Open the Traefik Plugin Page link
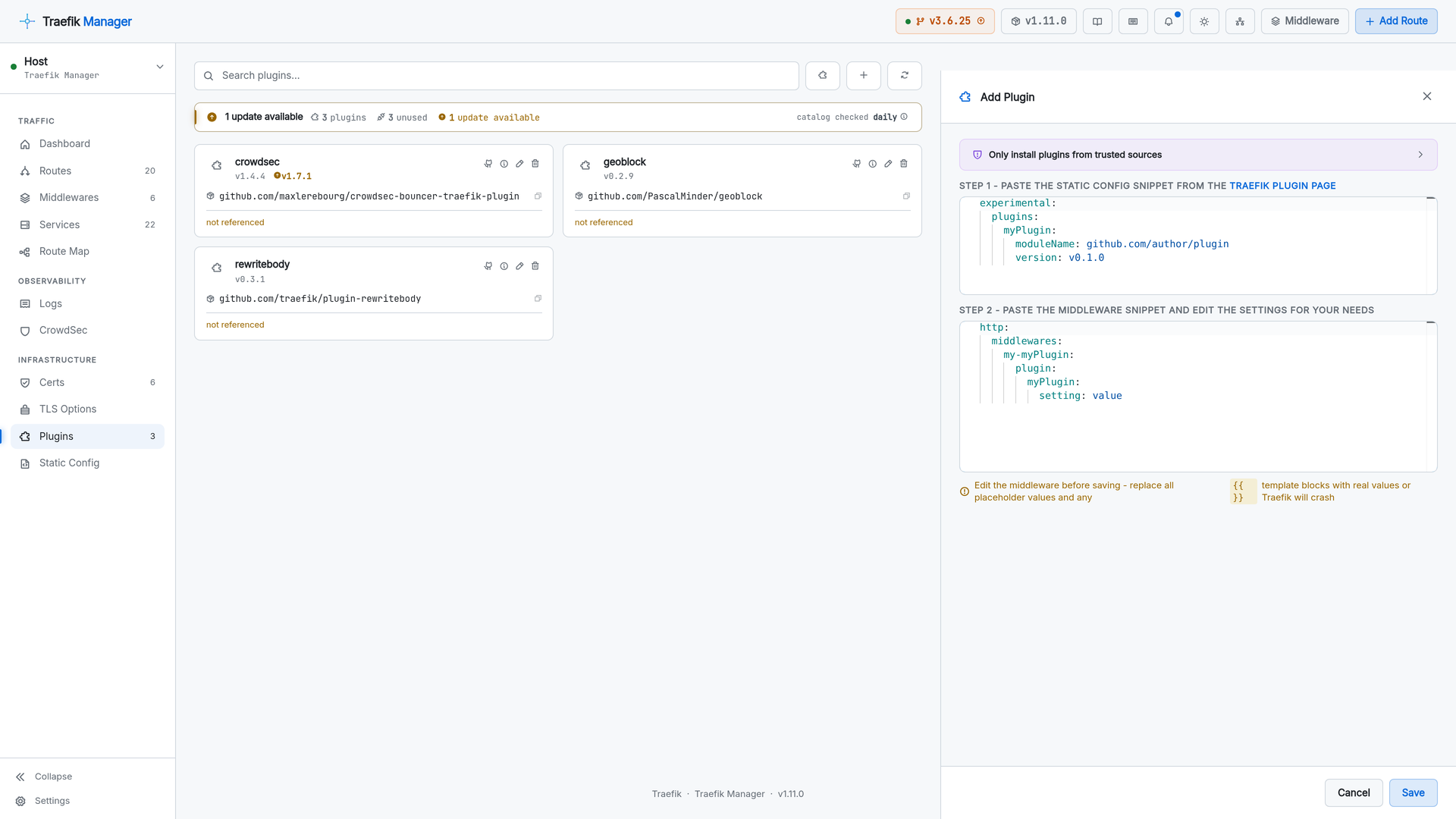 coord(1282,186)
